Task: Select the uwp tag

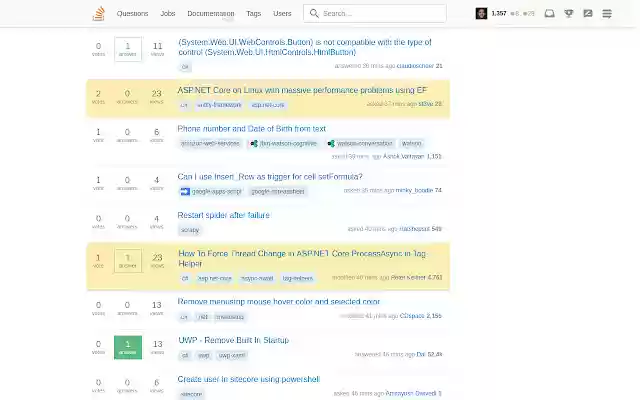Action: point(204,356)
